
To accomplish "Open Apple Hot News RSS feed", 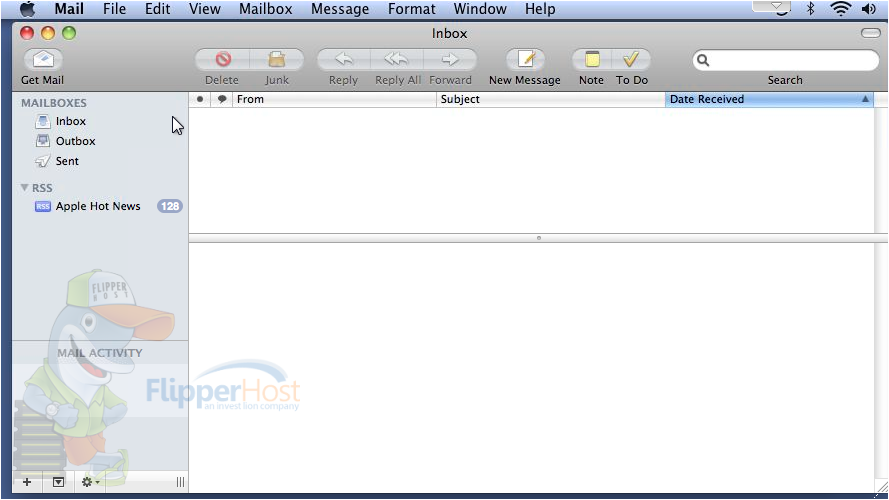I will click(x=98, y=206).
